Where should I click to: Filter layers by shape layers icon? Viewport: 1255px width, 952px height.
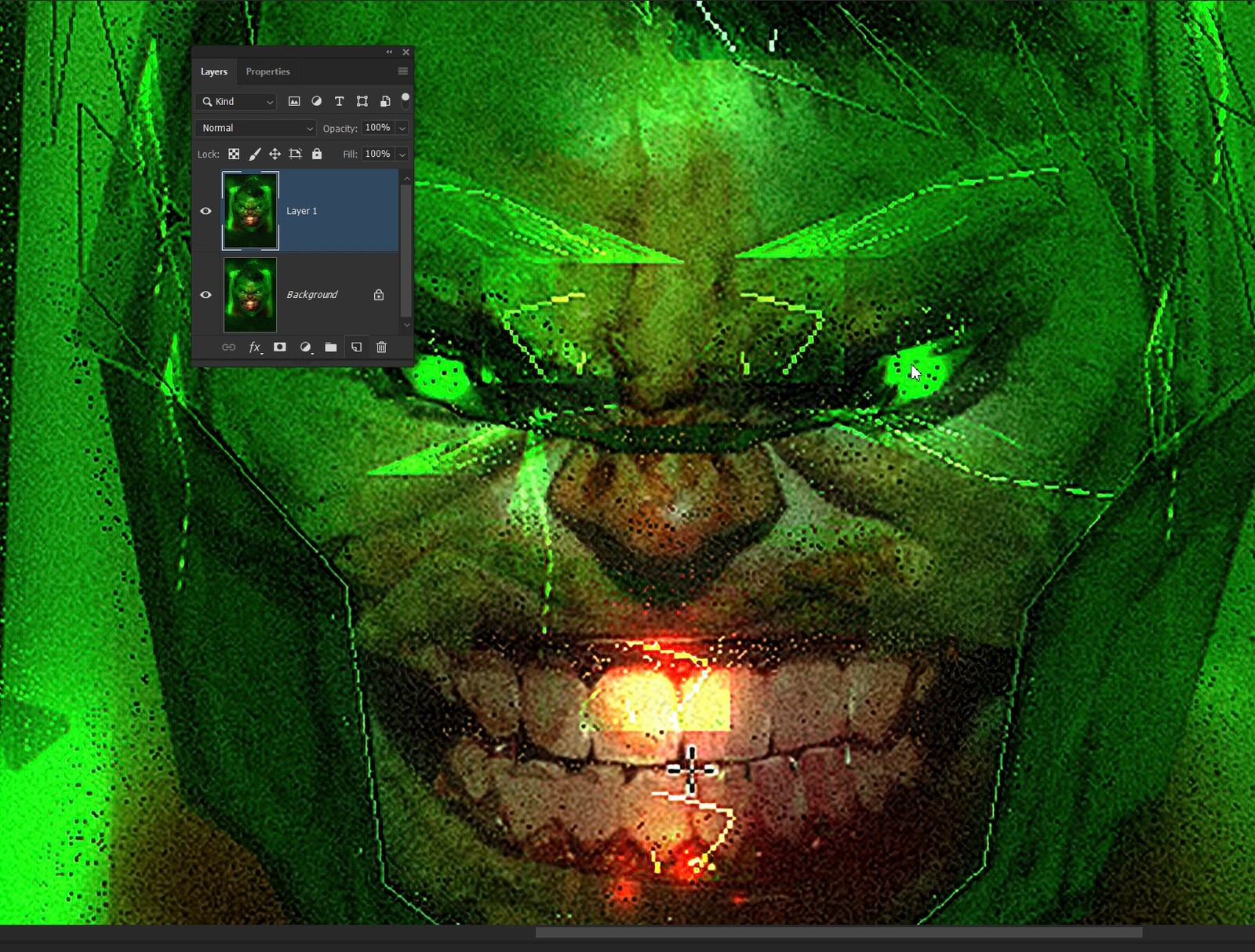click(362, 101)
